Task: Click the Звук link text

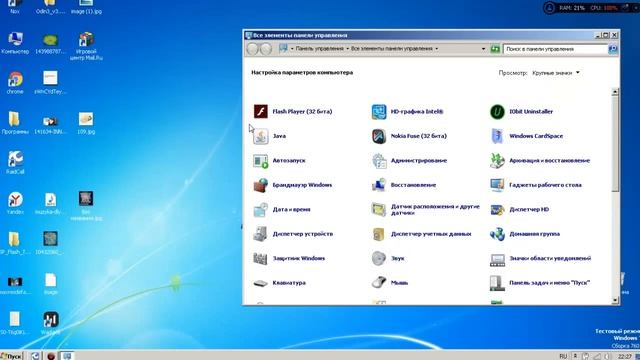Action: pyautogui.click(x=398, y=258)
